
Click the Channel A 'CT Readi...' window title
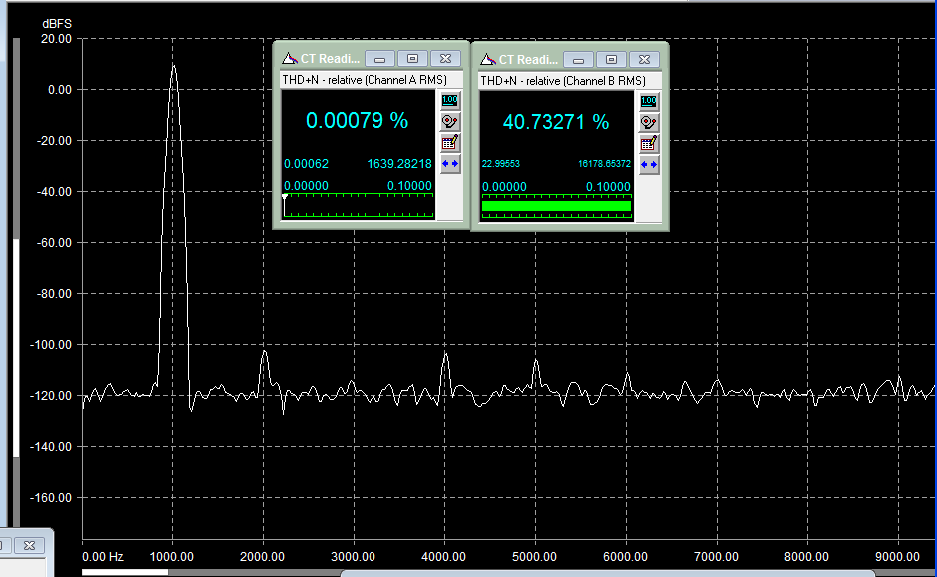[x=330, y=59]
